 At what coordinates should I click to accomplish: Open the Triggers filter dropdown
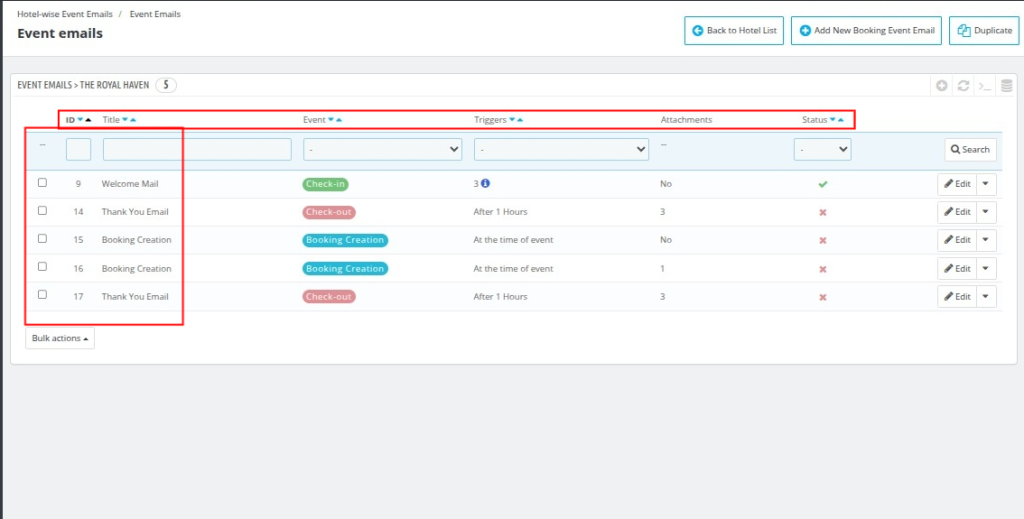[x=561, y=150]
